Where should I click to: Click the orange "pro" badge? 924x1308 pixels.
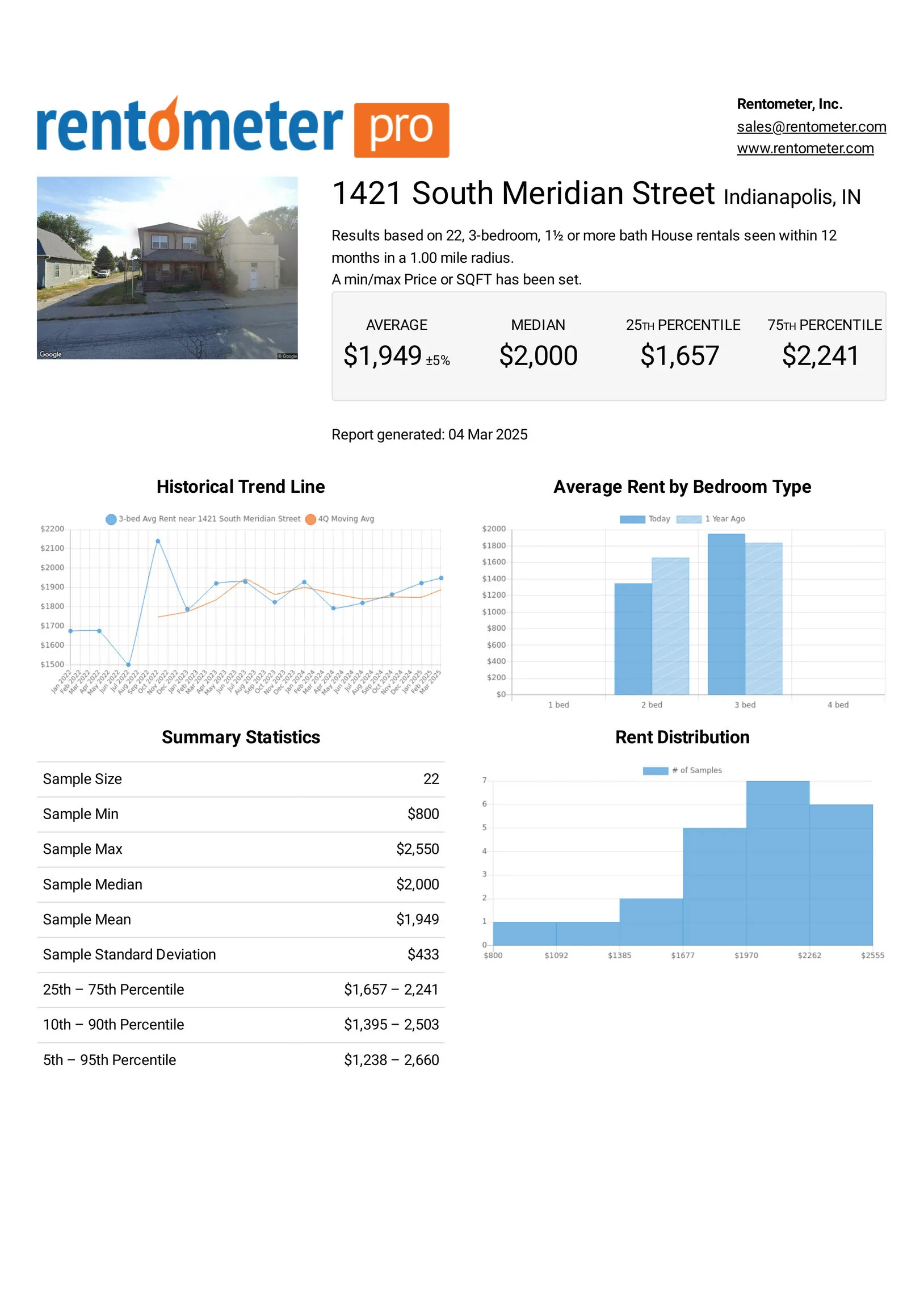point(401,130)
